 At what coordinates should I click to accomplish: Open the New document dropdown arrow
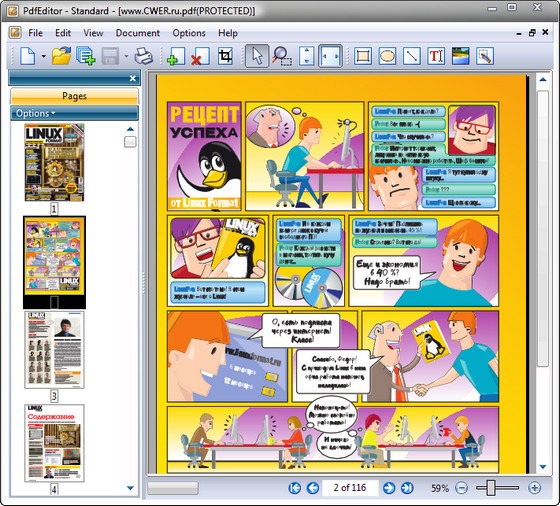pyautogui.click(x=44, y=56)
